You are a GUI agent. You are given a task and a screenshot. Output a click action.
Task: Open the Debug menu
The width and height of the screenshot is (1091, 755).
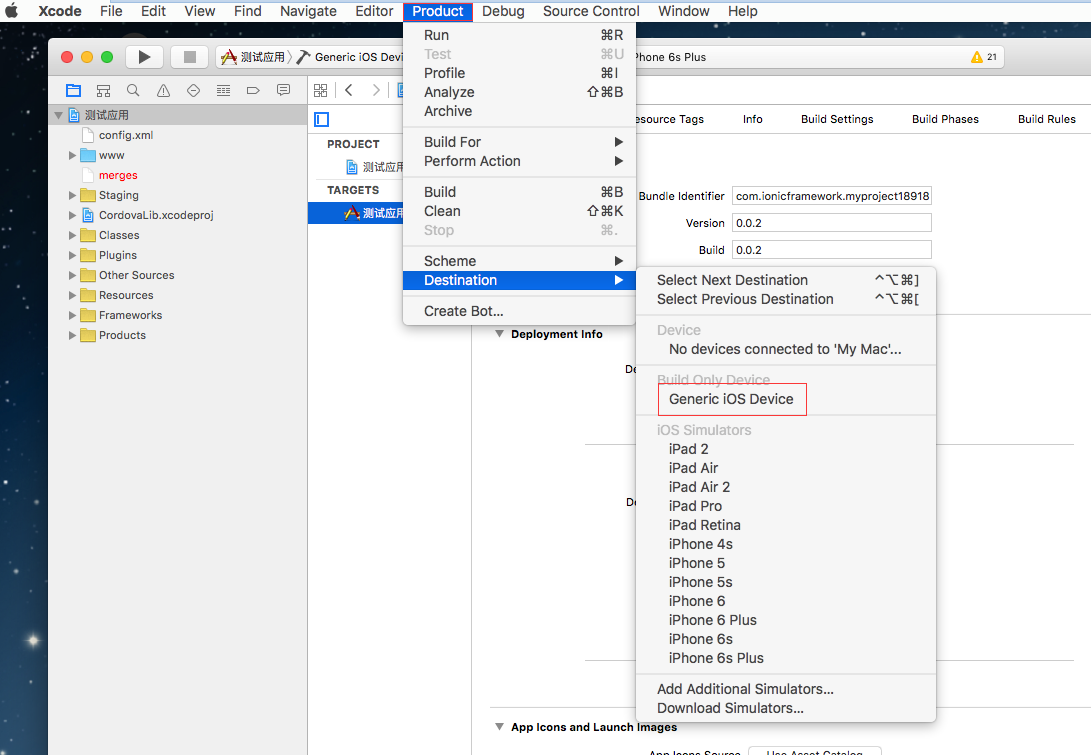point(503,11)
